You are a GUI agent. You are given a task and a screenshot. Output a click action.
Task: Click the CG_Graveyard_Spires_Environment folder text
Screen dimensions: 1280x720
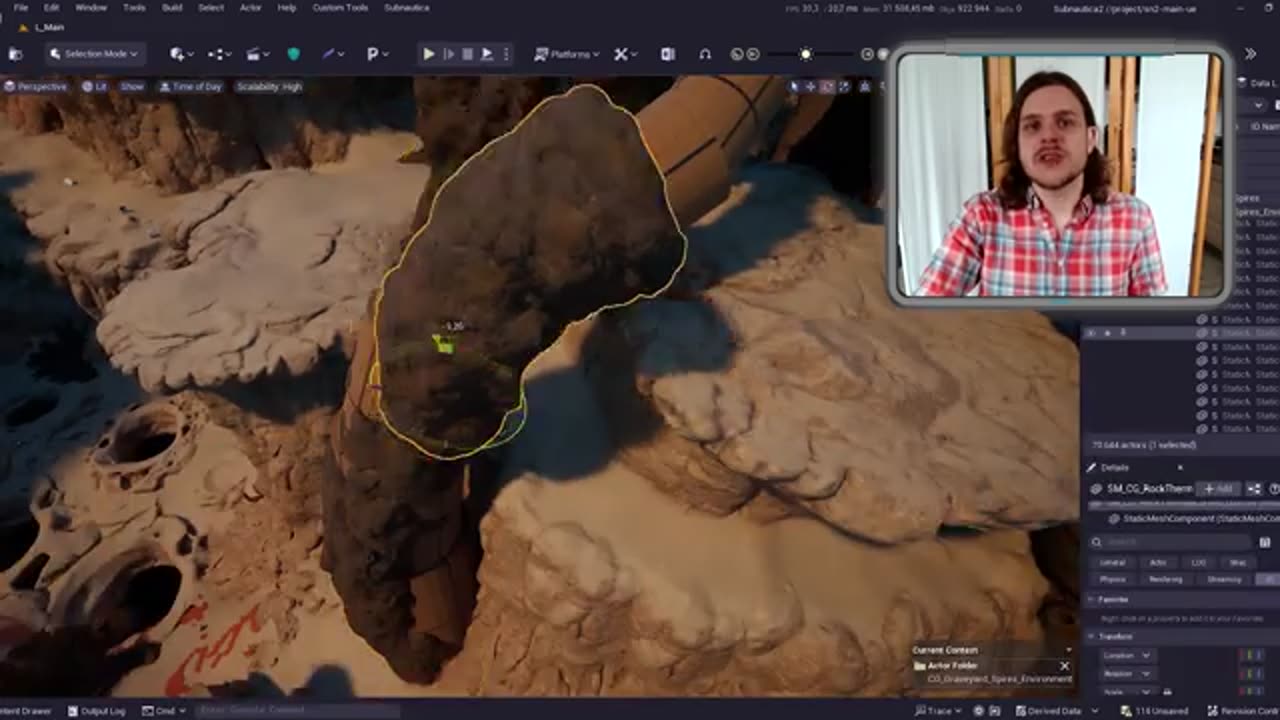(999, 679)
